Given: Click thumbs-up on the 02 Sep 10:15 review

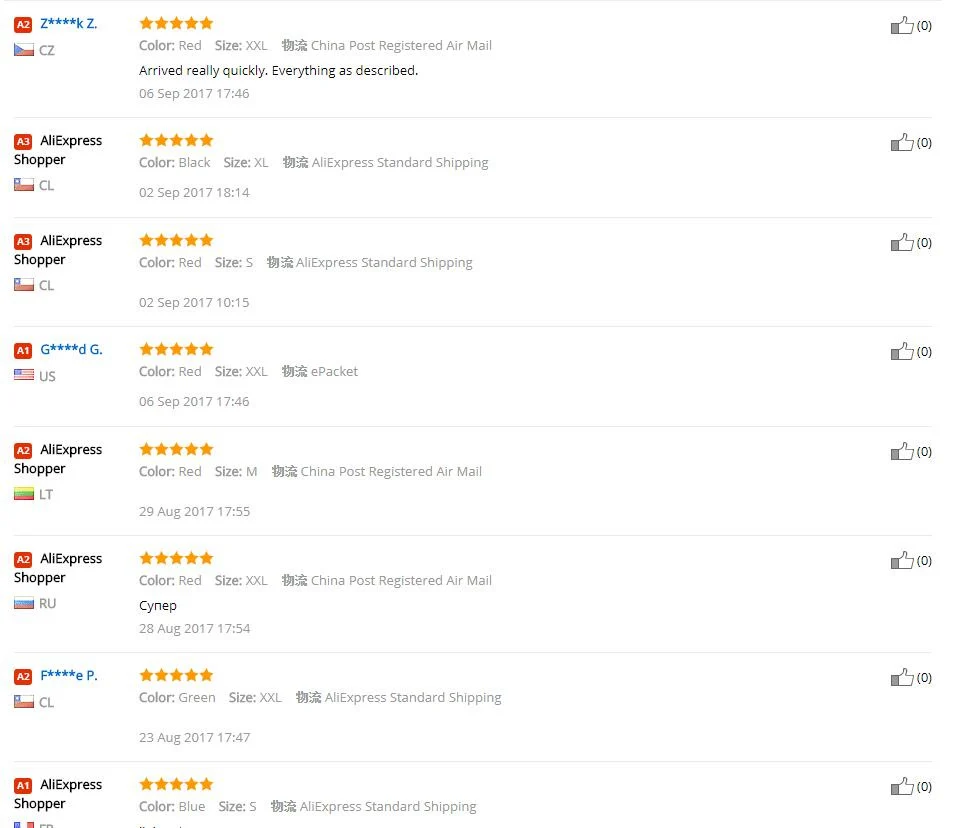Looking at the screenshot, I should pyautogui.click(x=902, y=242).
